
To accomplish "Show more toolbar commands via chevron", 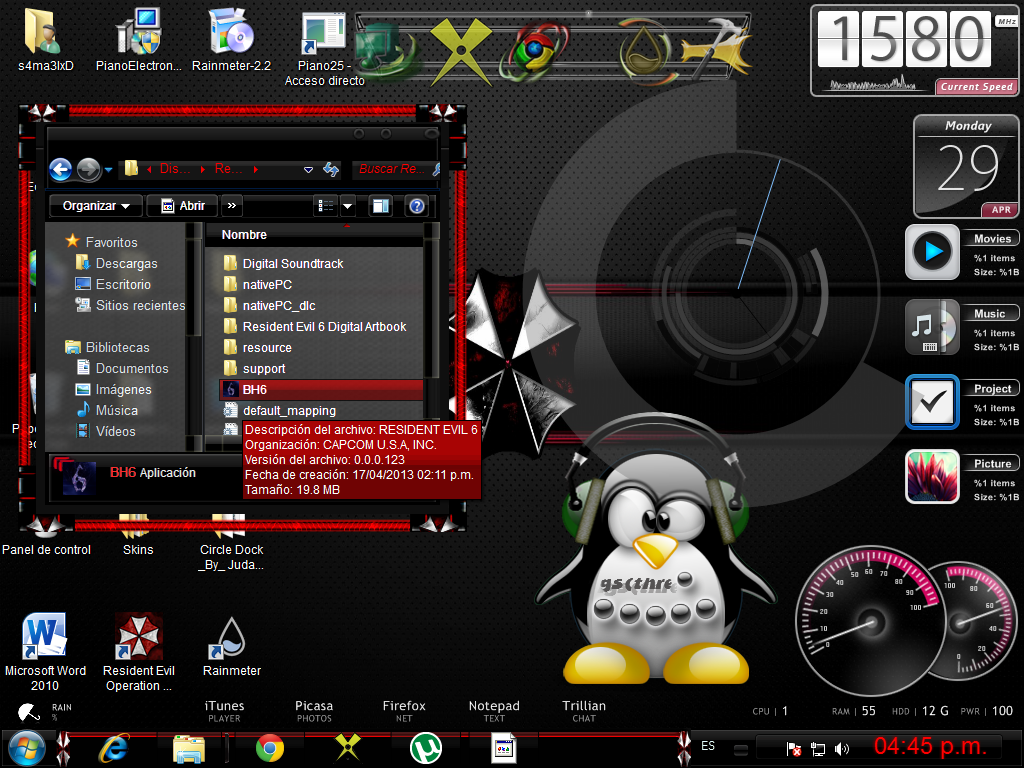I will tap(232, 206).
